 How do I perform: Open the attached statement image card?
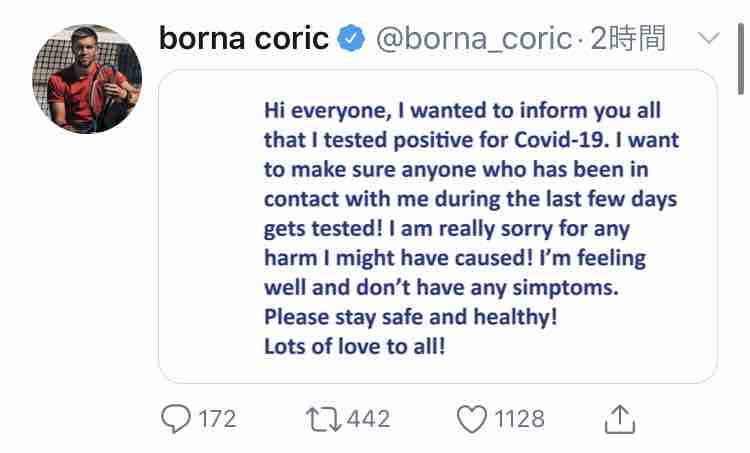point(438,226)
